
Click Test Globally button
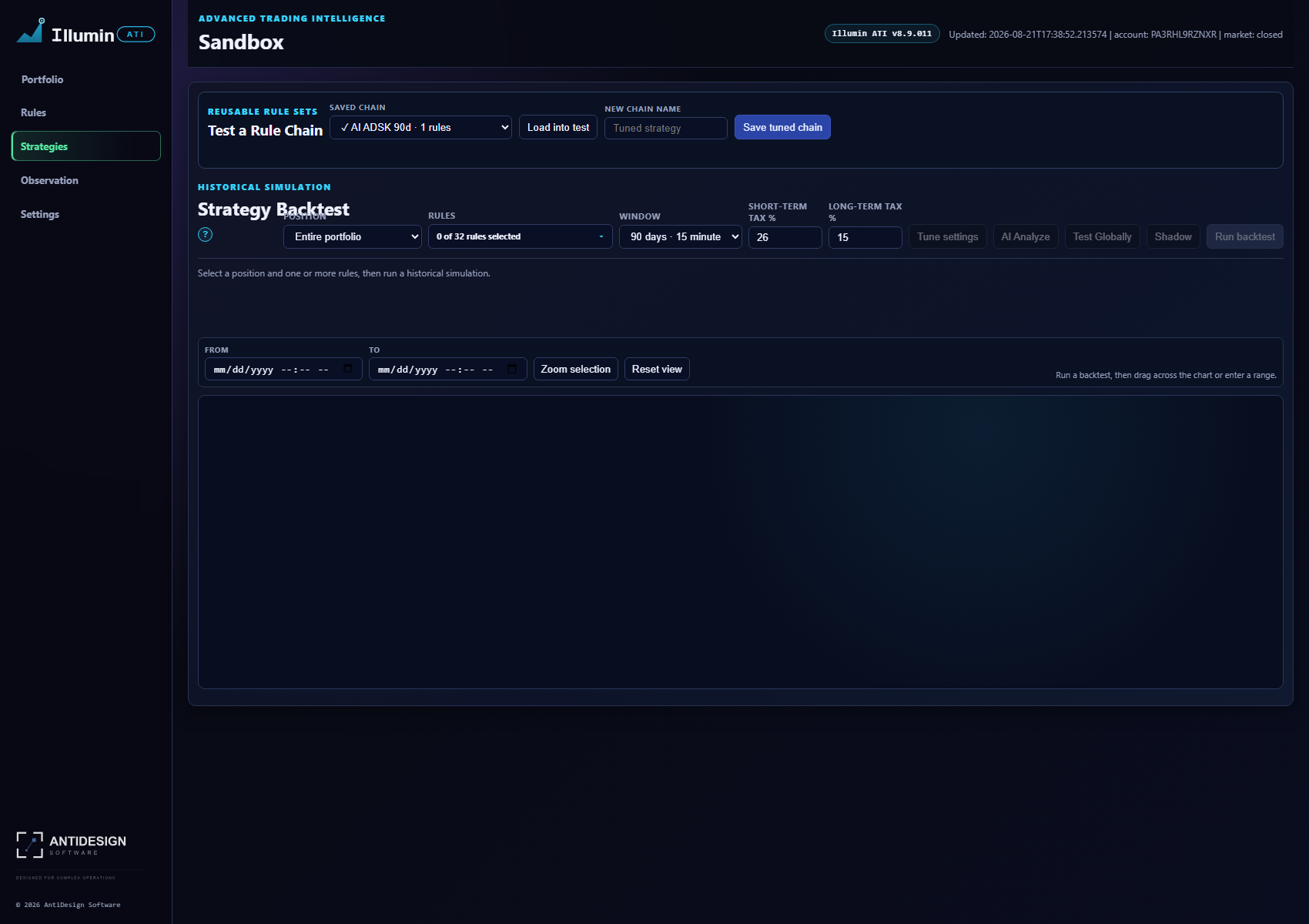[1103, 236]
